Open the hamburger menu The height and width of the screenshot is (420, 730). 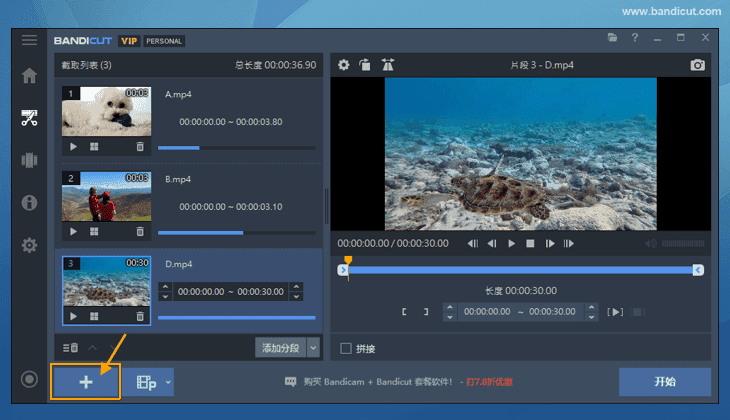tap(29, 40)
